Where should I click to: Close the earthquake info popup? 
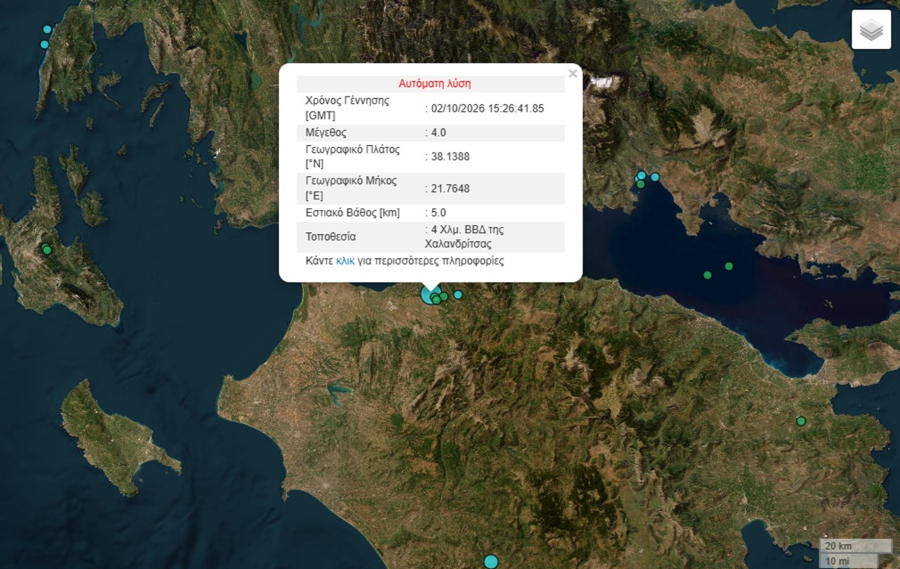coord(572,73)
